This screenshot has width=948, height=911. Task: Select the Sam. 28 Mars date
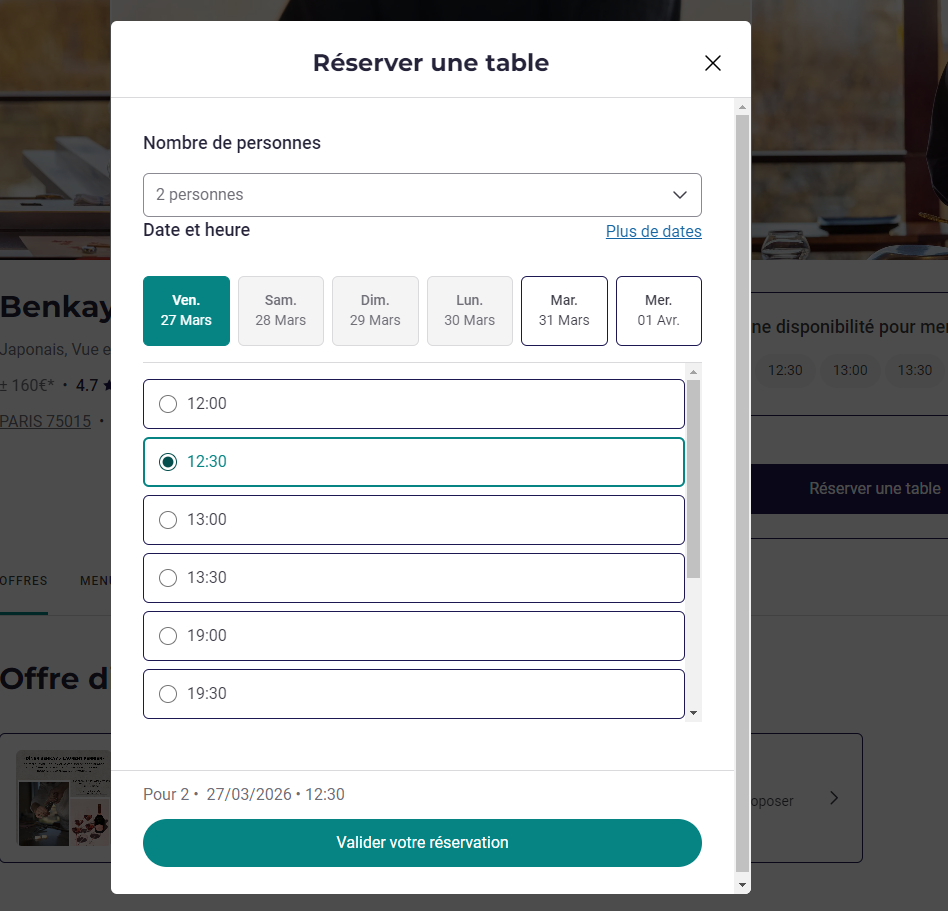280,310
